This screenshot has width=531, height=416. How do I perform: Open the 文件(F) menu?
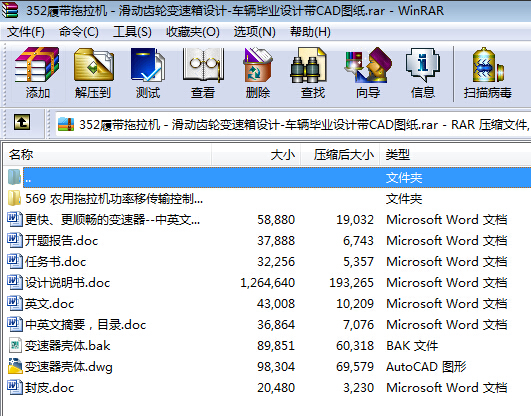(26, 32)
